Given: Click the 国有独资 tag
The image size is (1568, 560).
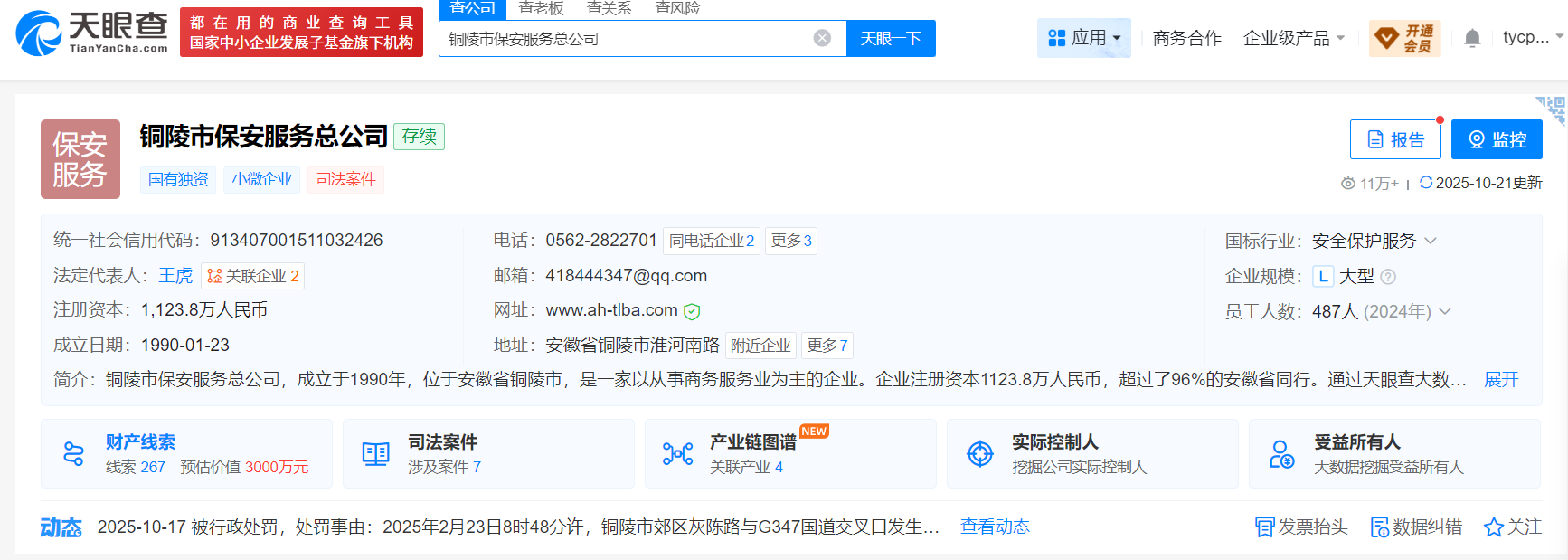Looking at the screenshot, I should click(178, 179).
